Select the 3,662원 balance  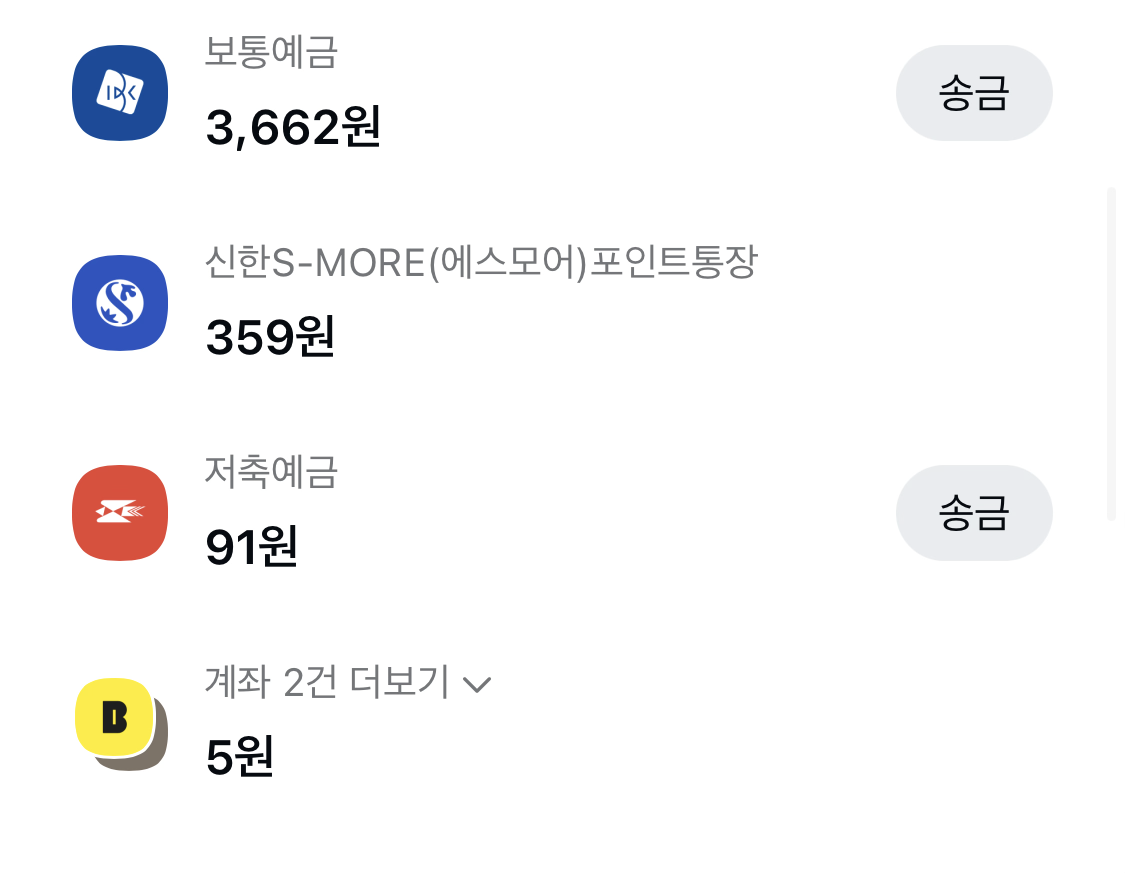[x=293, y=128]
